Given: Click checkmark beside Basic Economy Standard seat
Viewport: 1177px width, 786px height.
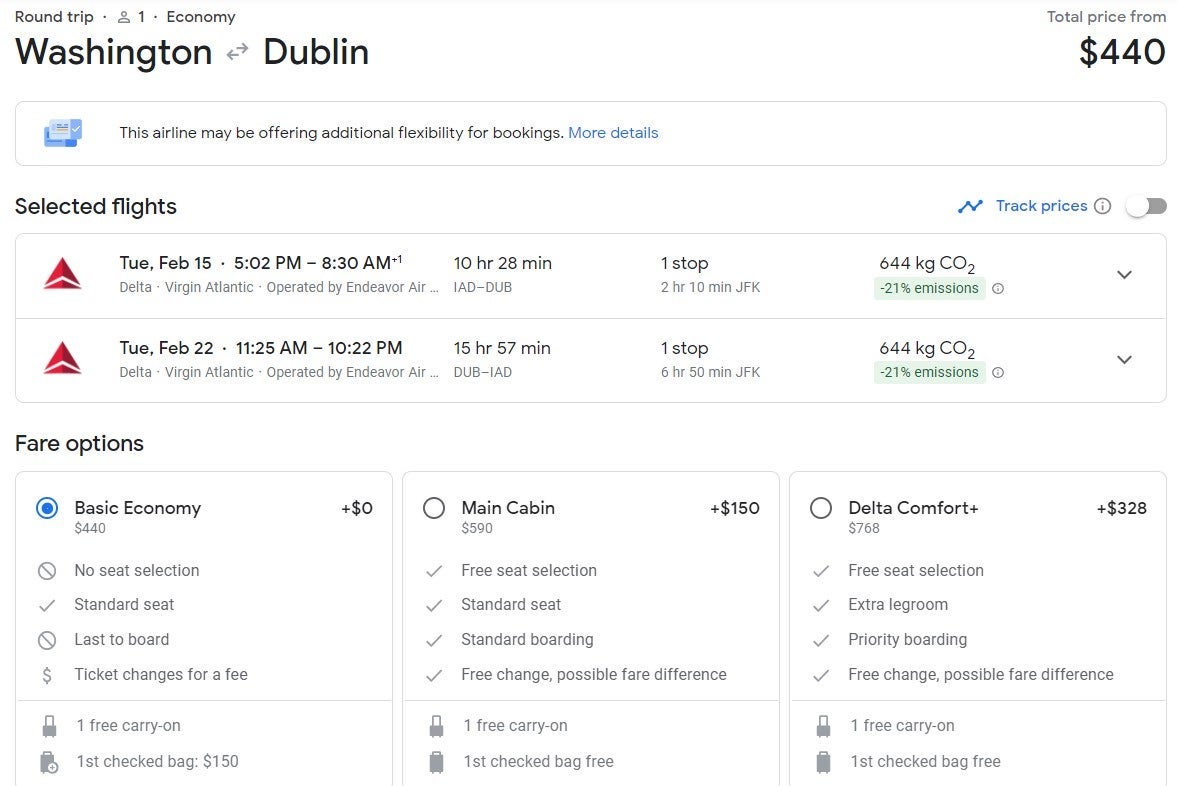Looking at the screenshot, I should click(x=47, y=605).
